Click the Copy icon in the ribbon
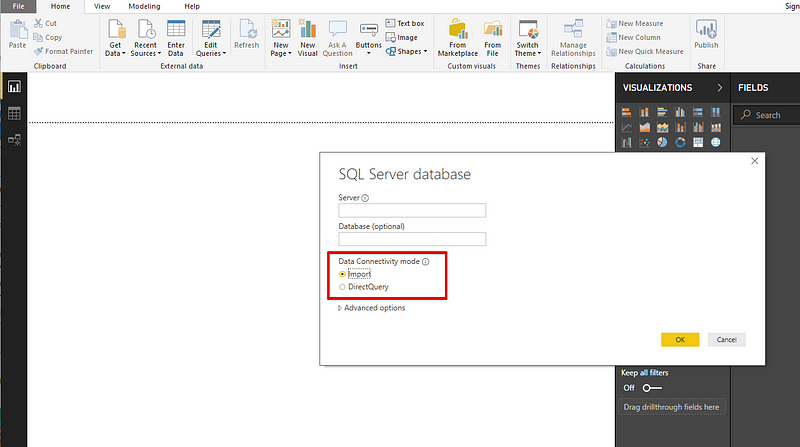The height and width of the screenshot is (447, 800). click(x=38, y=37)
